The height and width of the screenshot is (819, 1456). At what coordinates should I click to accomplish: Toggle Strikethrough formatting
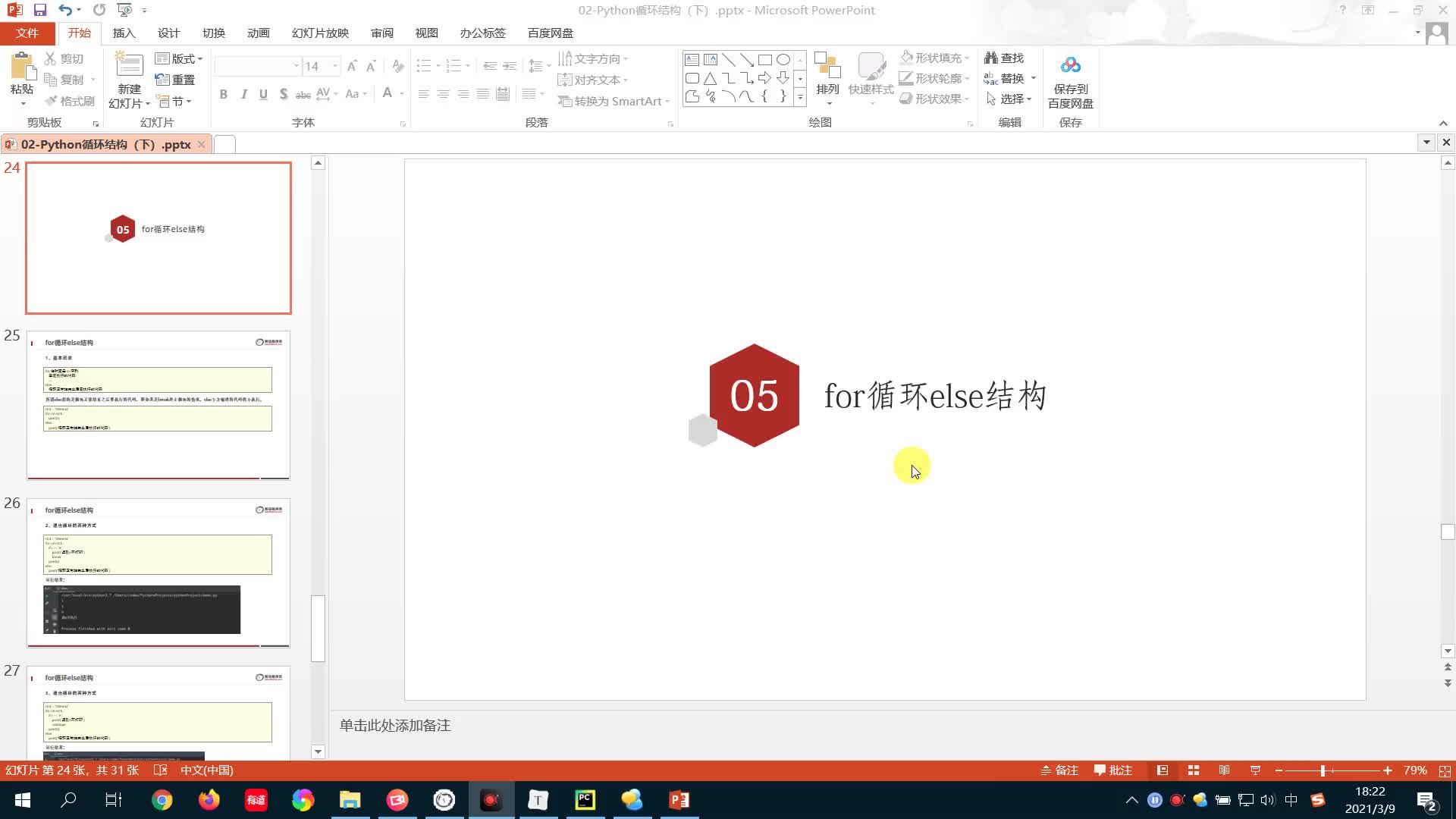pos(303,94)
